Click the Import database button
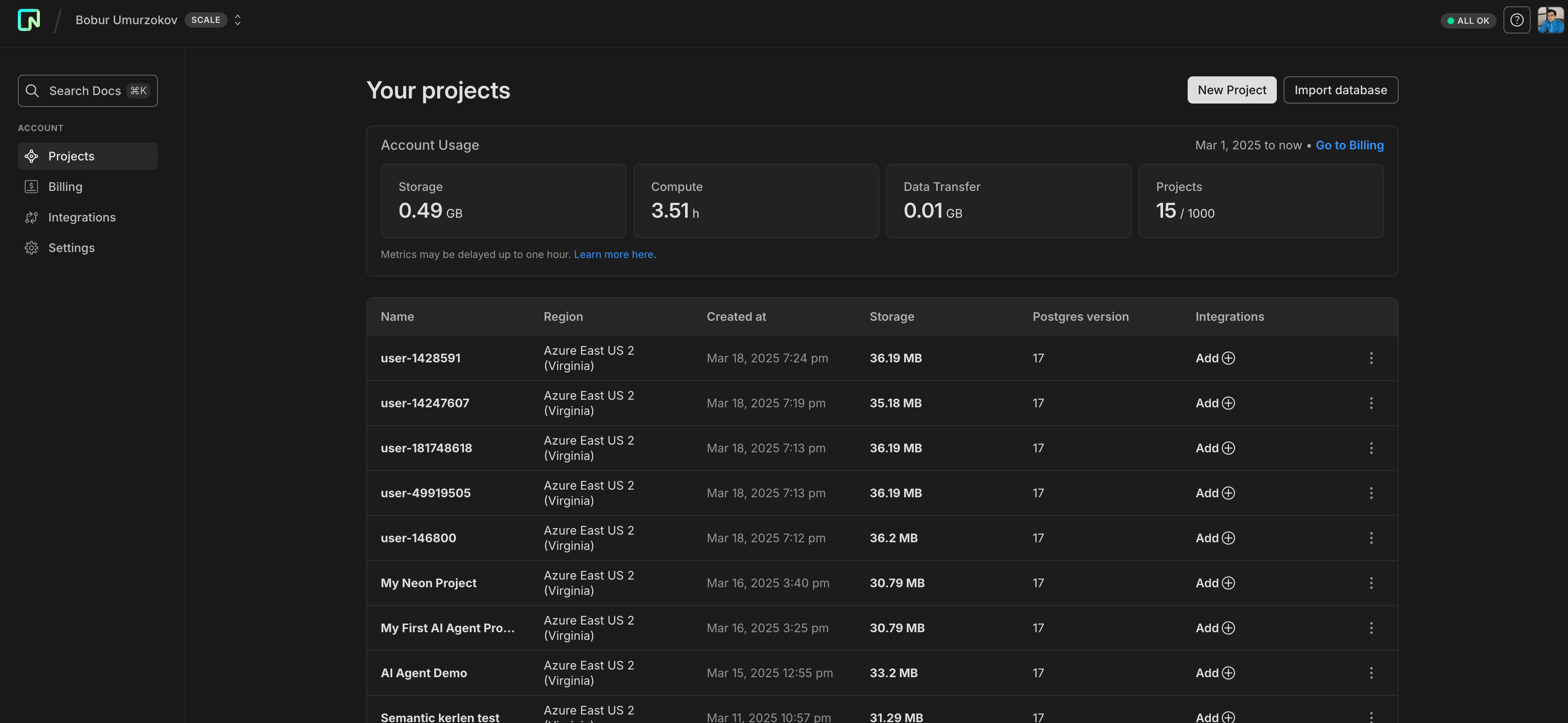Screen dimensions: 1568x723 pyautogui.click(x=1340, y=90)
